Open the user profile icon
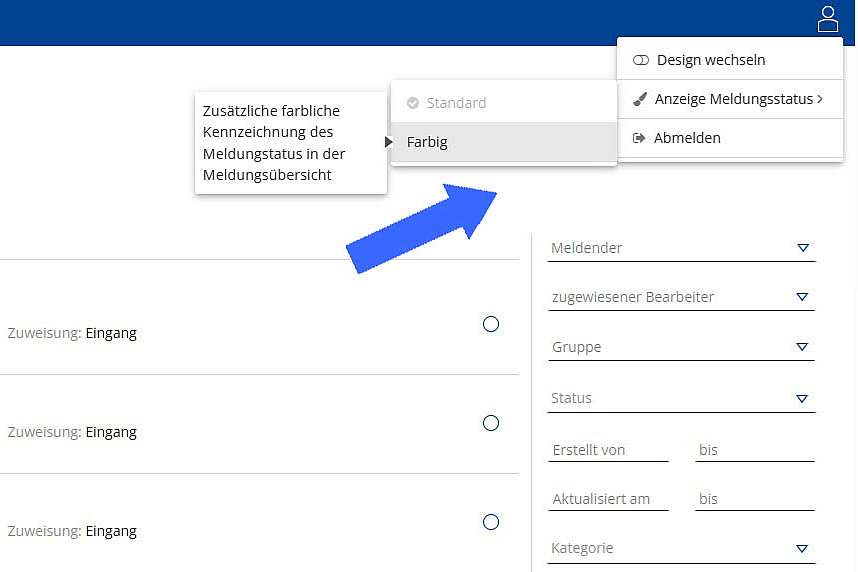Viewport: 858px width, 572px height. 828,19
